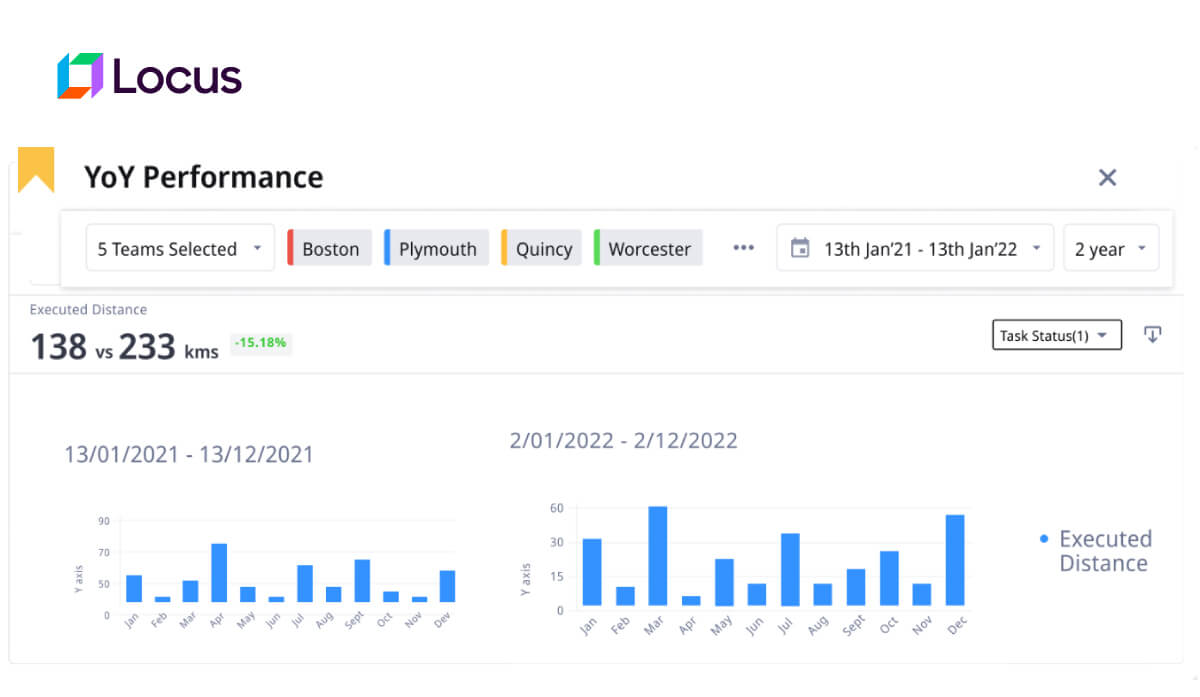Click the Executed Distance legend dot
This screenshot has width=1200, height=697.
[1044, 539]
